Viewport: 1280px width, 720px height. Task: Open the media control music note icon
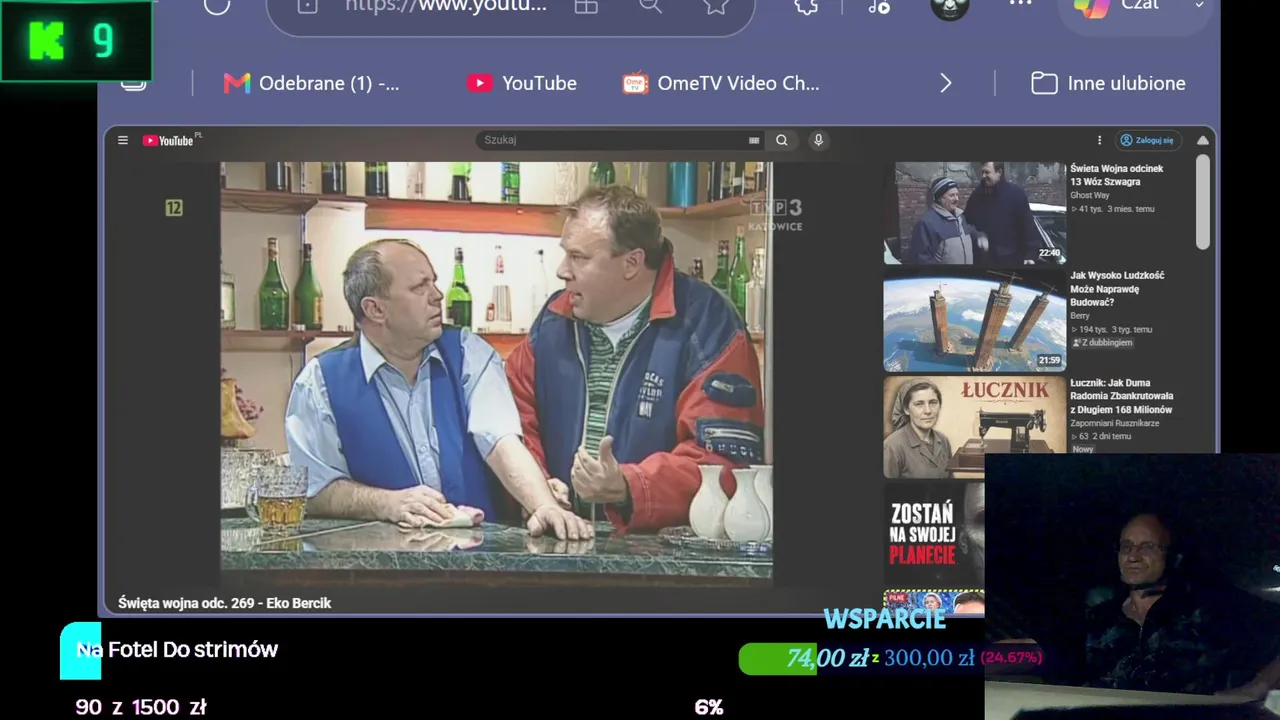pos(879,6)
